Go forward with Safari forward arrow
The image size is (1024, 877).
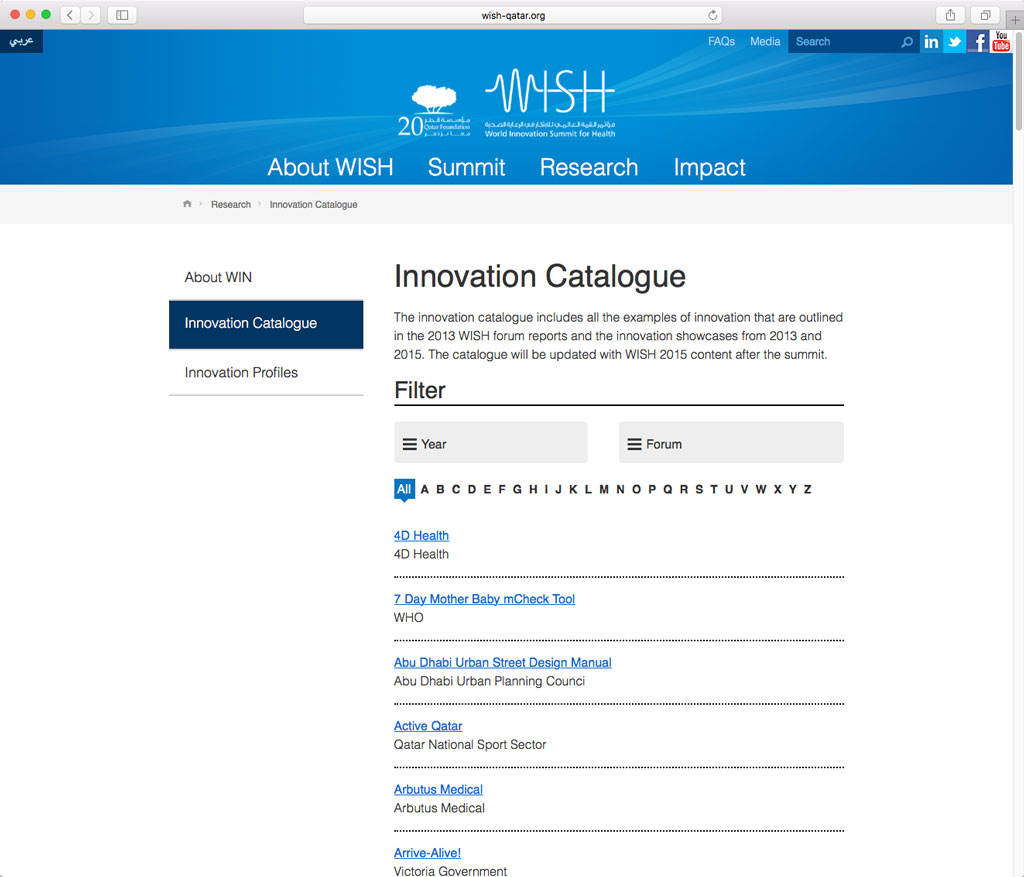91,14
